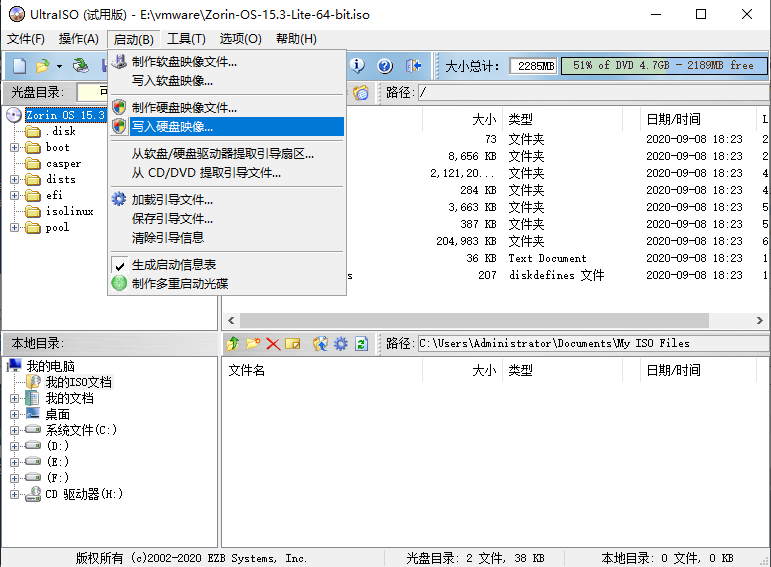Select the casper folder in ISO tree
The height and width of the screenshot is (567, 771).
pos(63,163)
